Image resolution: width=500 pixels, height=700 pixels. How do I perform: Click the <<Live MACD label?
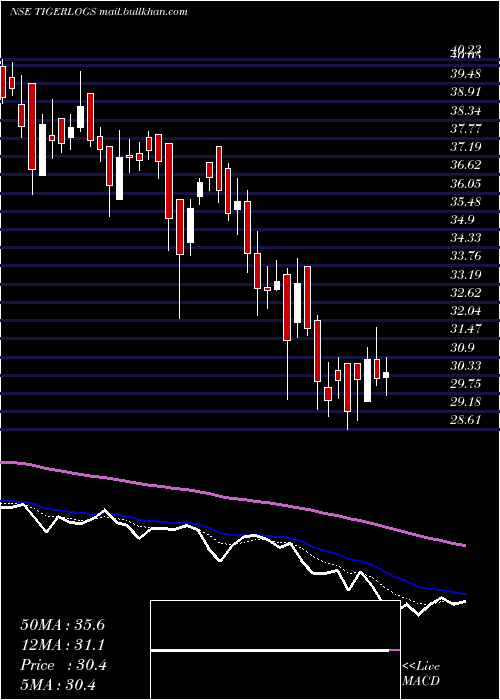421,673
